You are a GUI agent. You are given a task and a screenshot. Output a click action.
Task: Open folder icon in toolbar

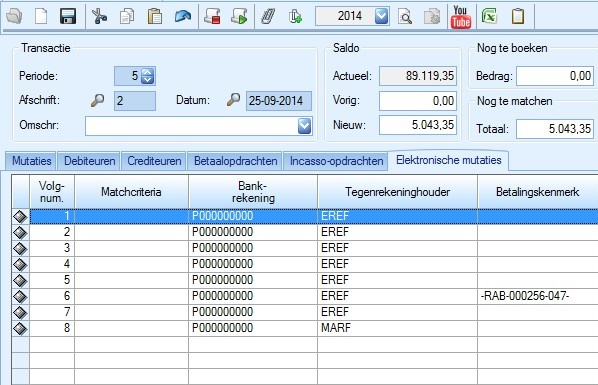[14, 16]
